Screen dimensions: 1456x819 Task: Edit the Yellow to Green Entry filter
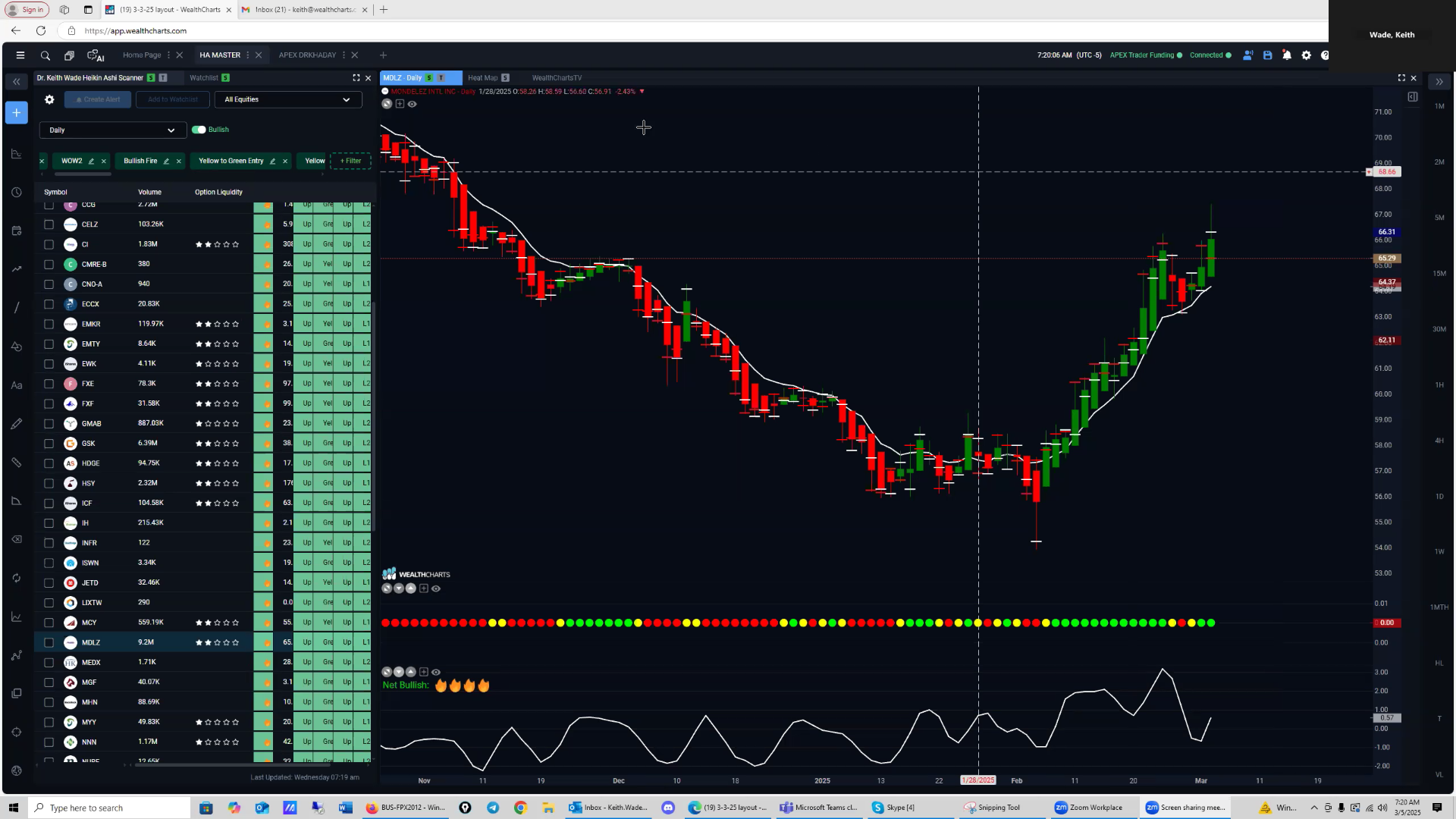pyautogui.click(x=273, y=162)
